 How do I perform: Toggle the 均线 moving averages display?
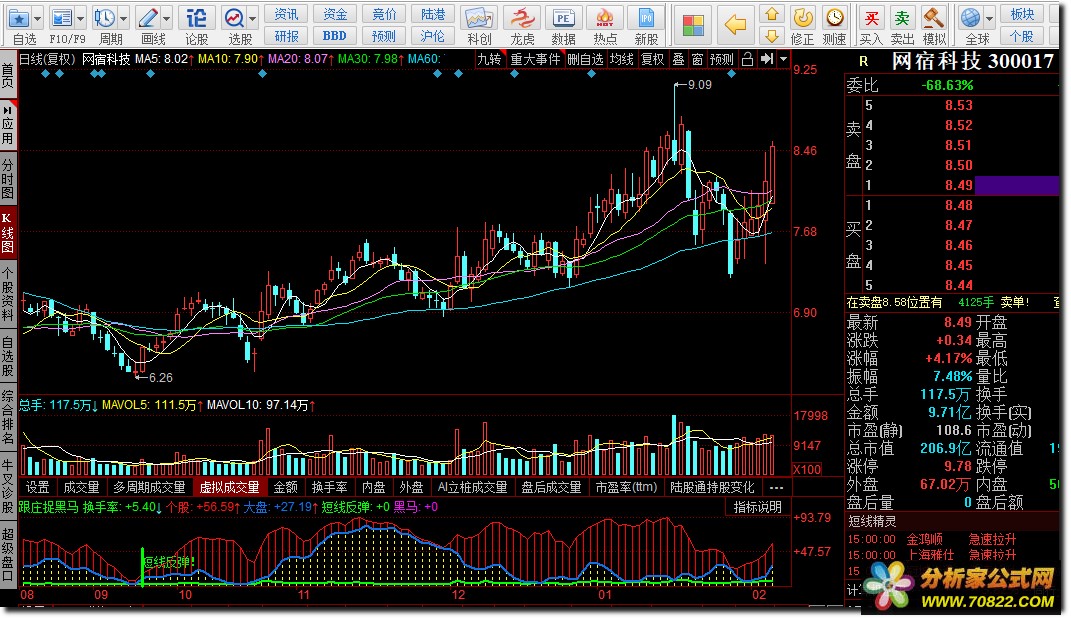pyautogui.click(x=622, y=59)
